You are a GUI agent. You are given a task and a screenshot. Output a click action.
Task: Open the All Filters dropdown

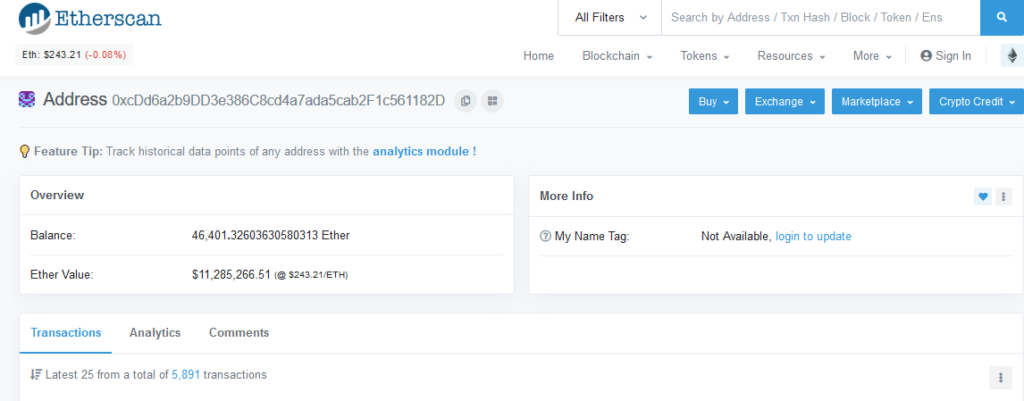(610, 18)
